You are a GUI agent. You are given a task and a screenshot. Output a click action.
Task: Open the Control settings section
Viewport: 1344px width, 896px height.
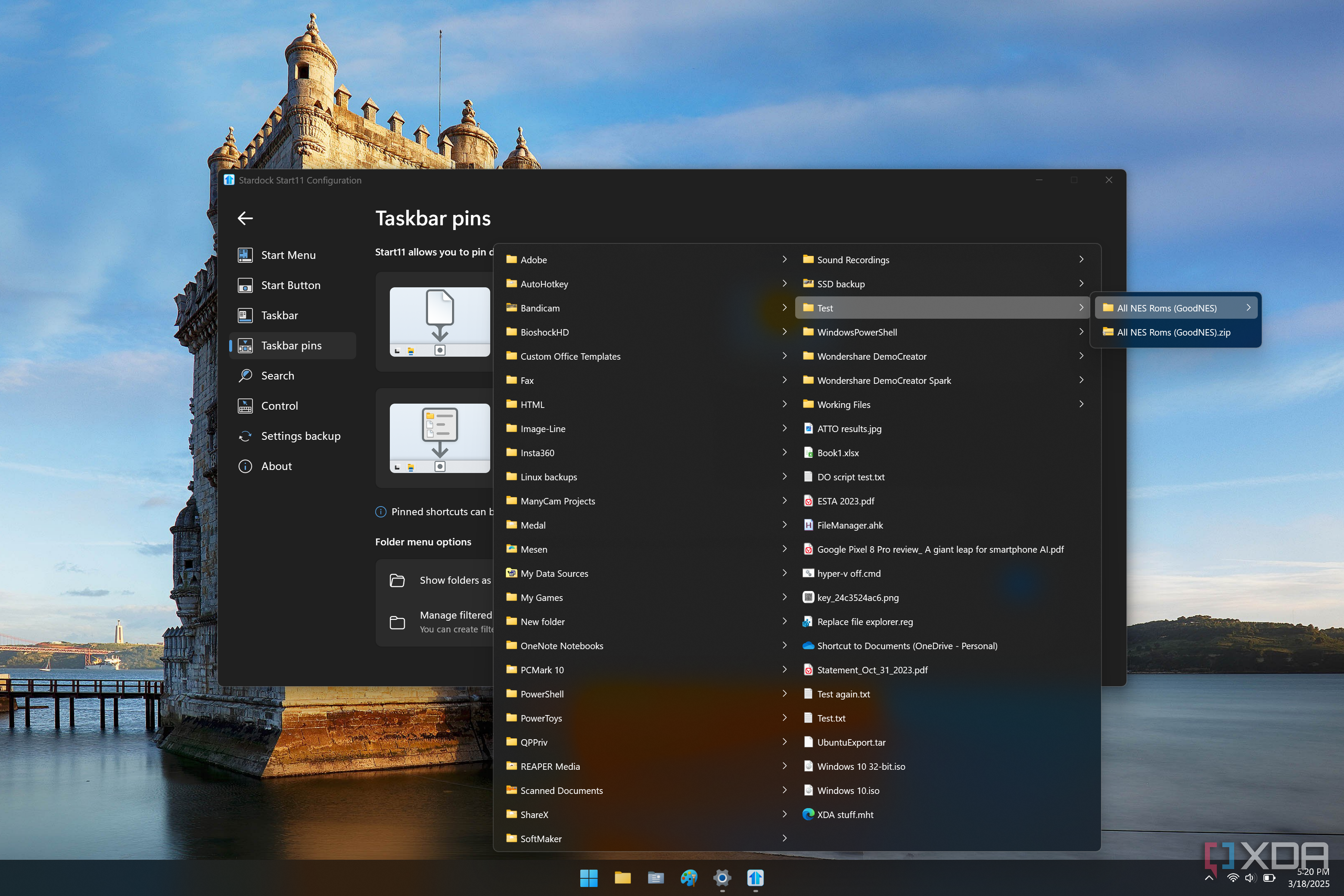[x=292, y=406]
